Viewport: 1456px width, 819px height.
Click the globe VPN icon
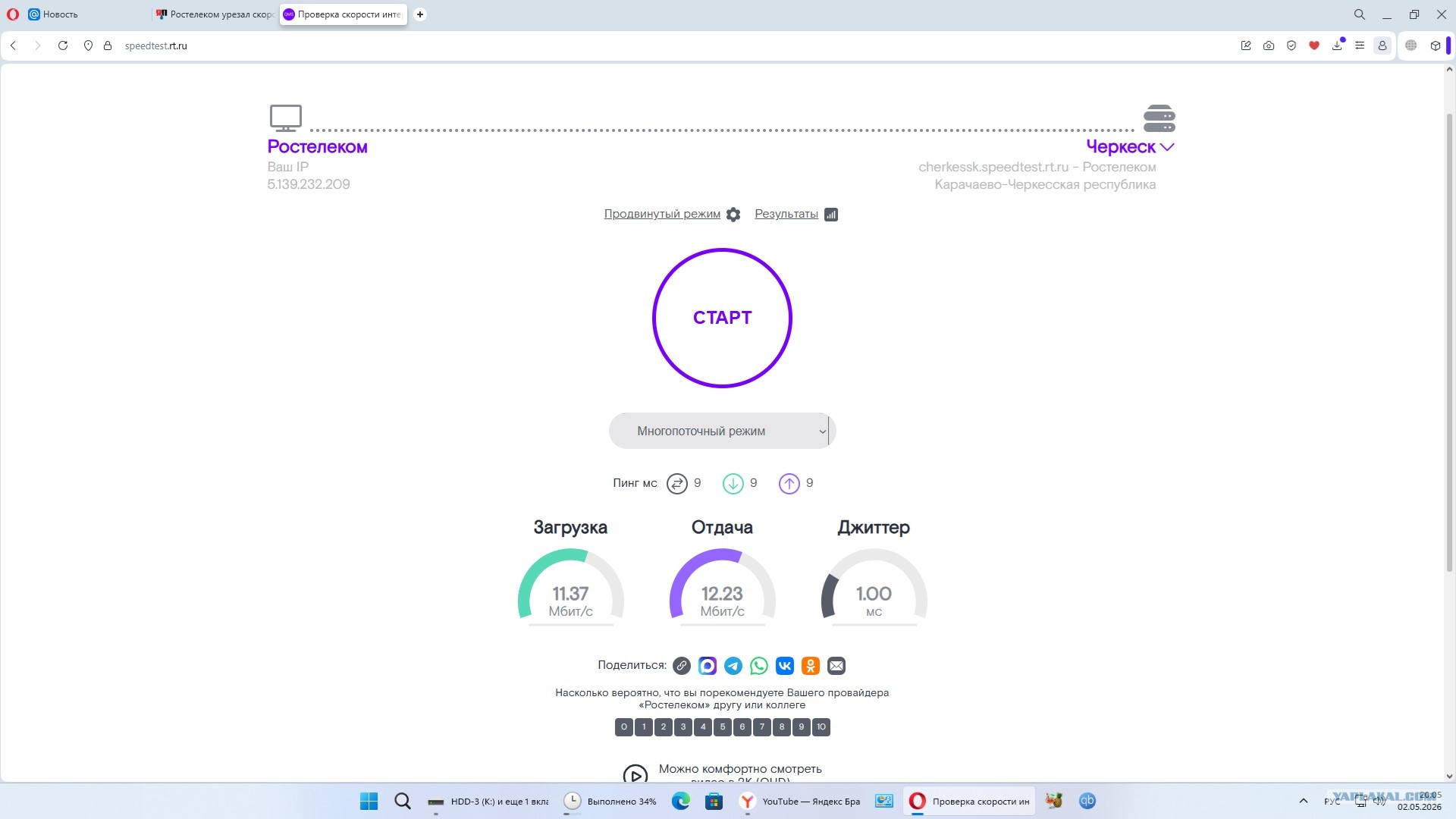point(1411,45)
